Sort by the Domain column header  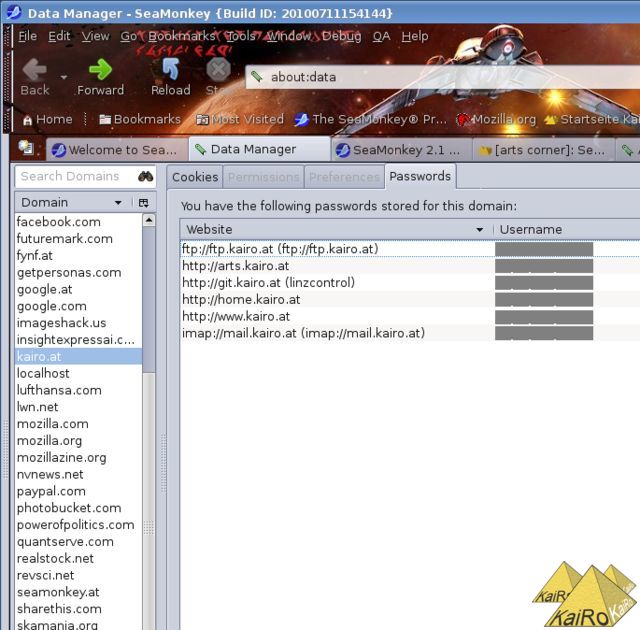73,202
